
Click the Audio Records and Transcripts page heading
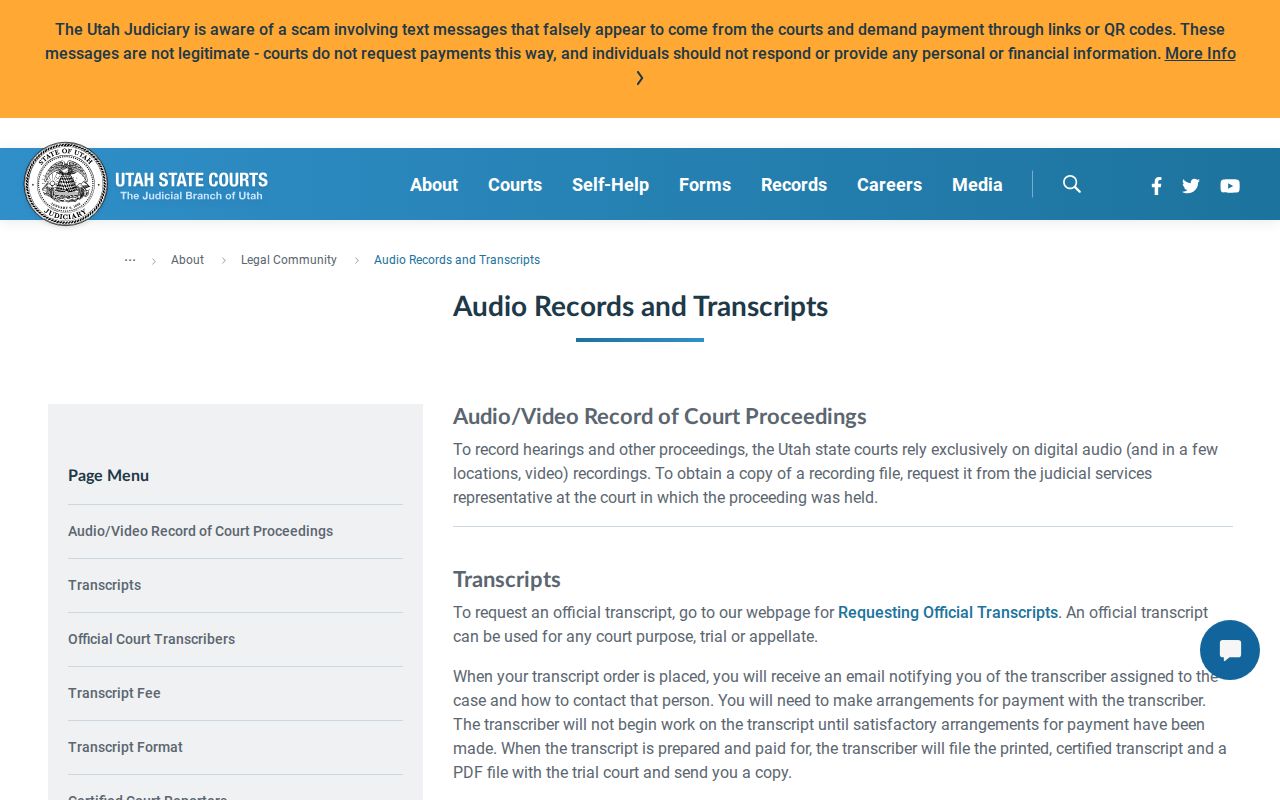click(640, 306)
